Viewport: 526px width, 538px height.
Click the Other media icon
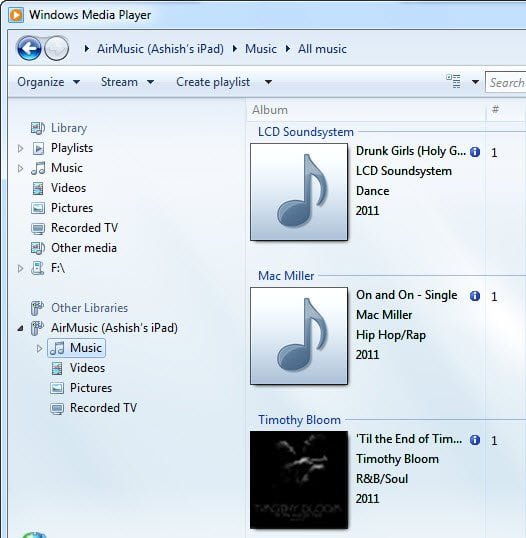38,248
